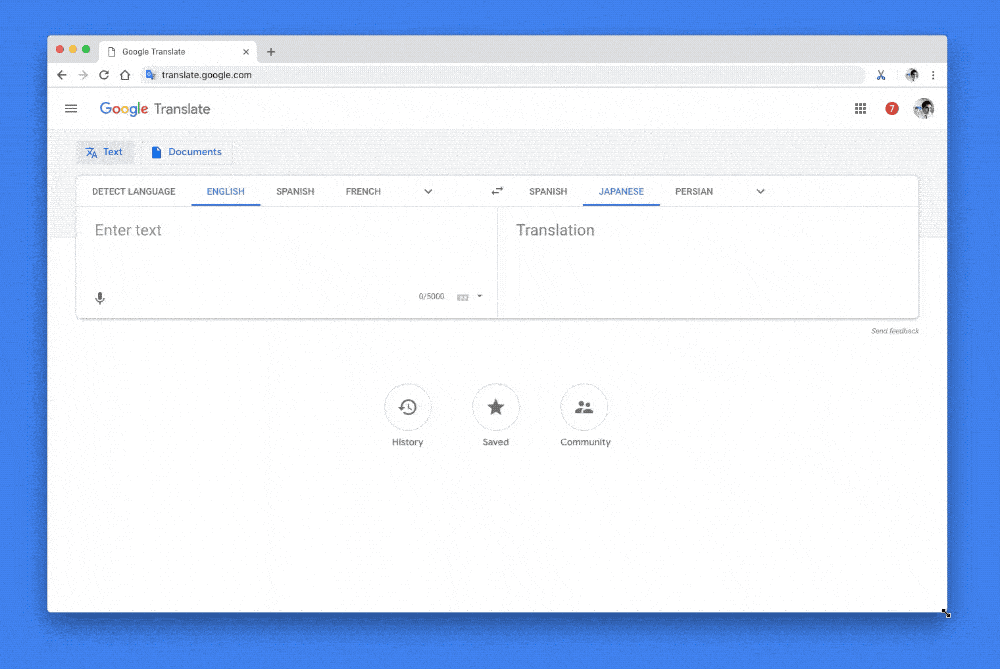The width and height of the screenshot is (1000, 669).
Task: Click the scissors extension icon in toolbar
Action: (881, 75)
